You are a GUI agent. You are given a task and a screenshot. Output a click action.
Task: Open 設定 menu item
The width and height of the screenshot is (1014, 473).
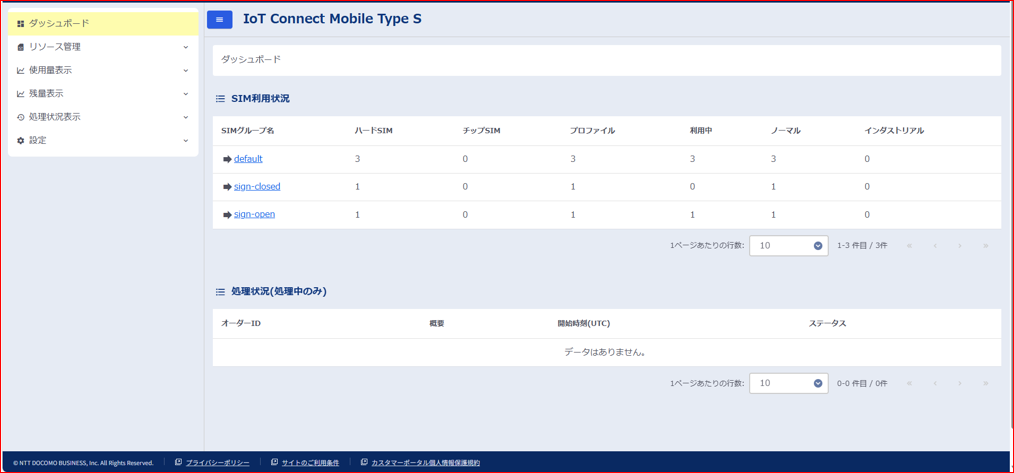pos(103,140)
